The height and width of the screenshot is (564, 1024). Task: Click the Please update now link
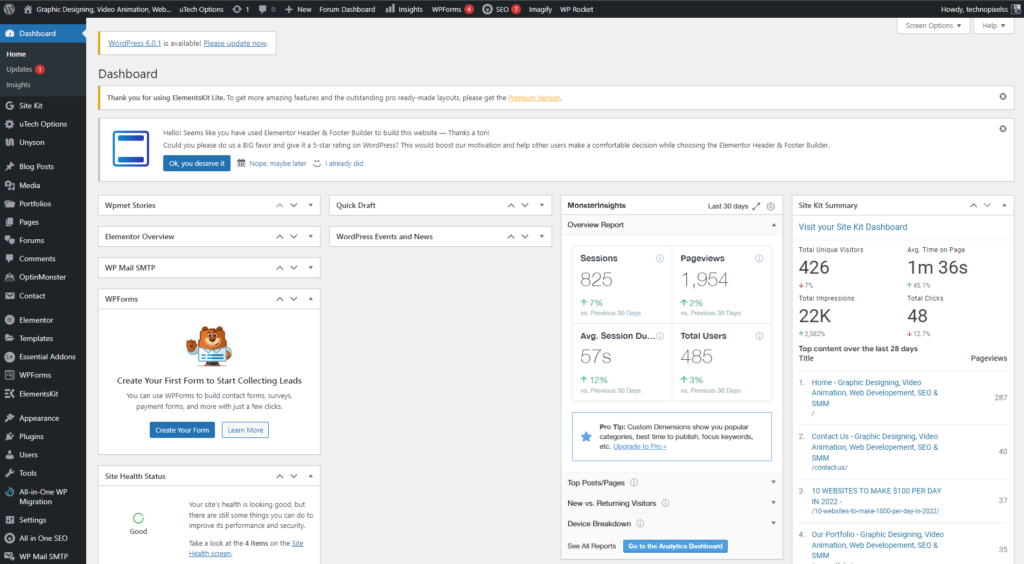click(x=235, y=43)
